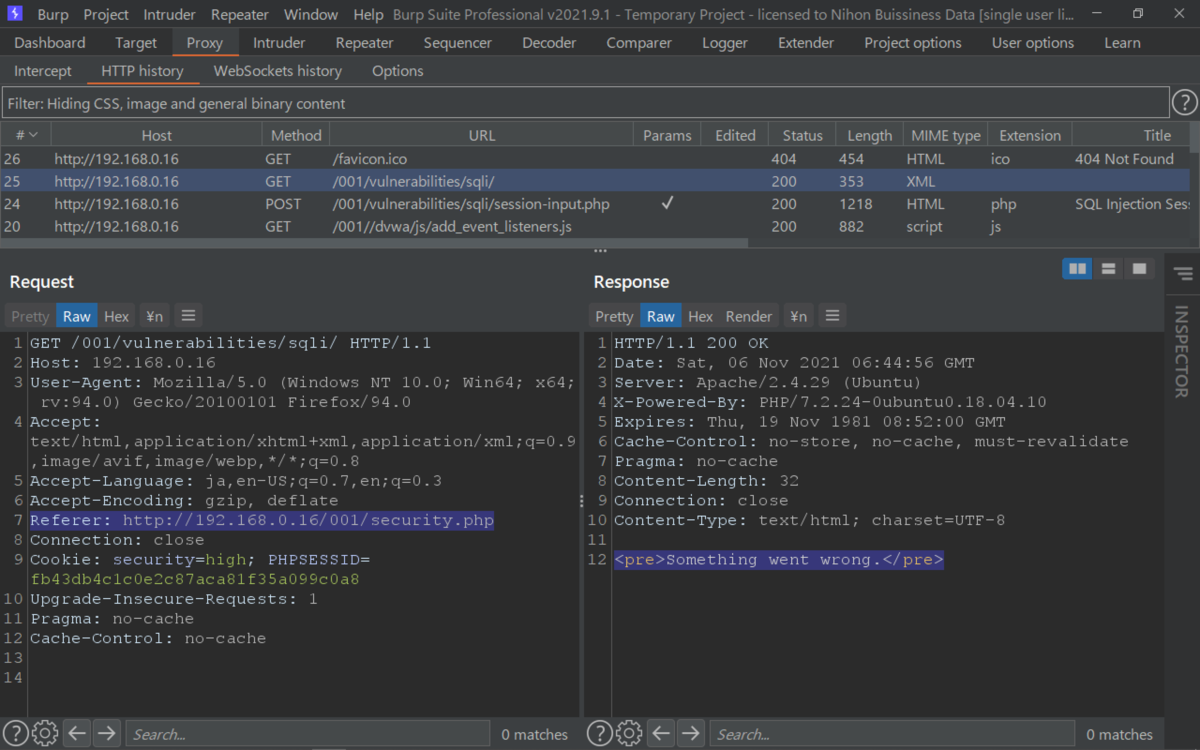The image size is (1200, 750).
Task: Toggle non-printable chars \n in Request pane
Action: pyautogui.click(x=154, y=316)
